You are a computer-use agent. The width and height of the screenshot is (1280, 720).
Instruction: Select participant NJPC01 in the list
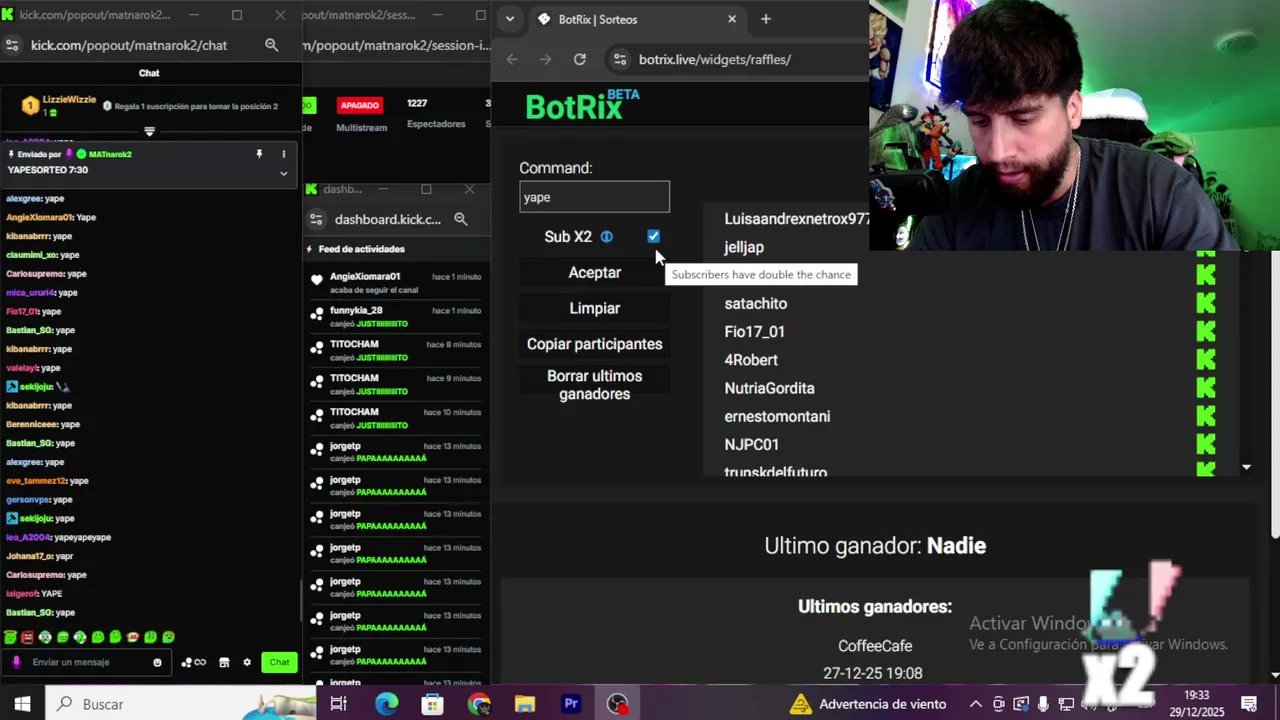coord(751,444)
